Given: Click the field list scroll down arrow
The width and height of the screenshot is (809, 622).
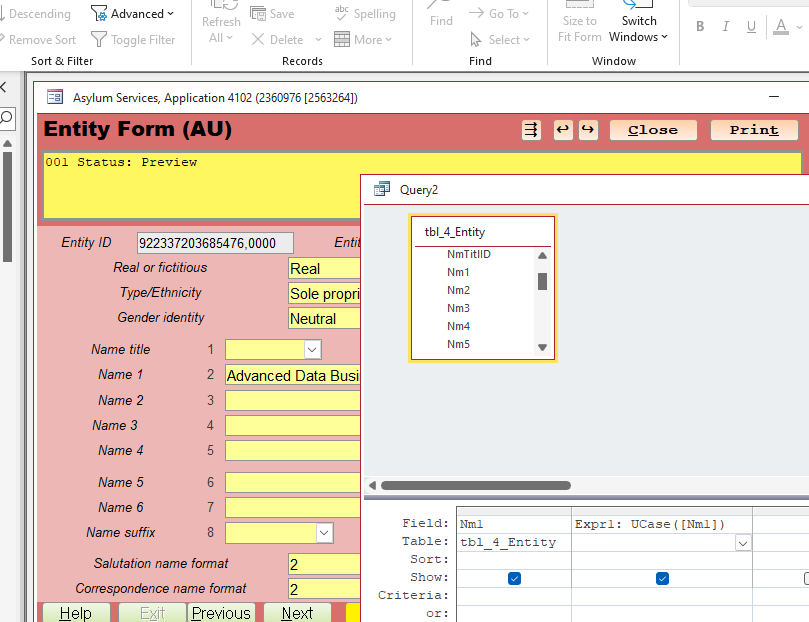Looking at the screenshot, I should pyautogui.click(x=542, y=348).
